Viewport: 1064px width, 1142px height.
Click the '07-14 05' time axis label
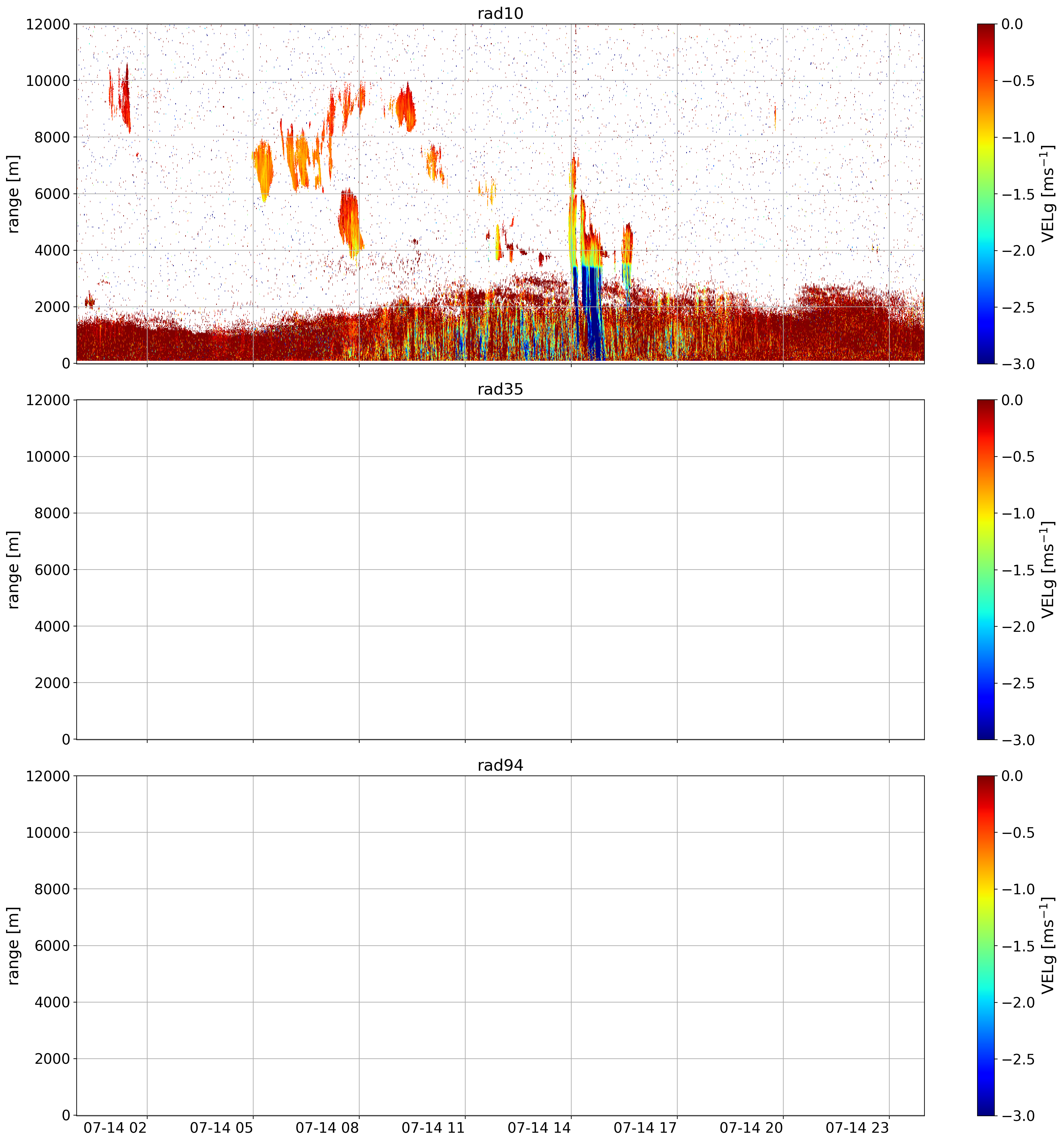click(221, 1128)
